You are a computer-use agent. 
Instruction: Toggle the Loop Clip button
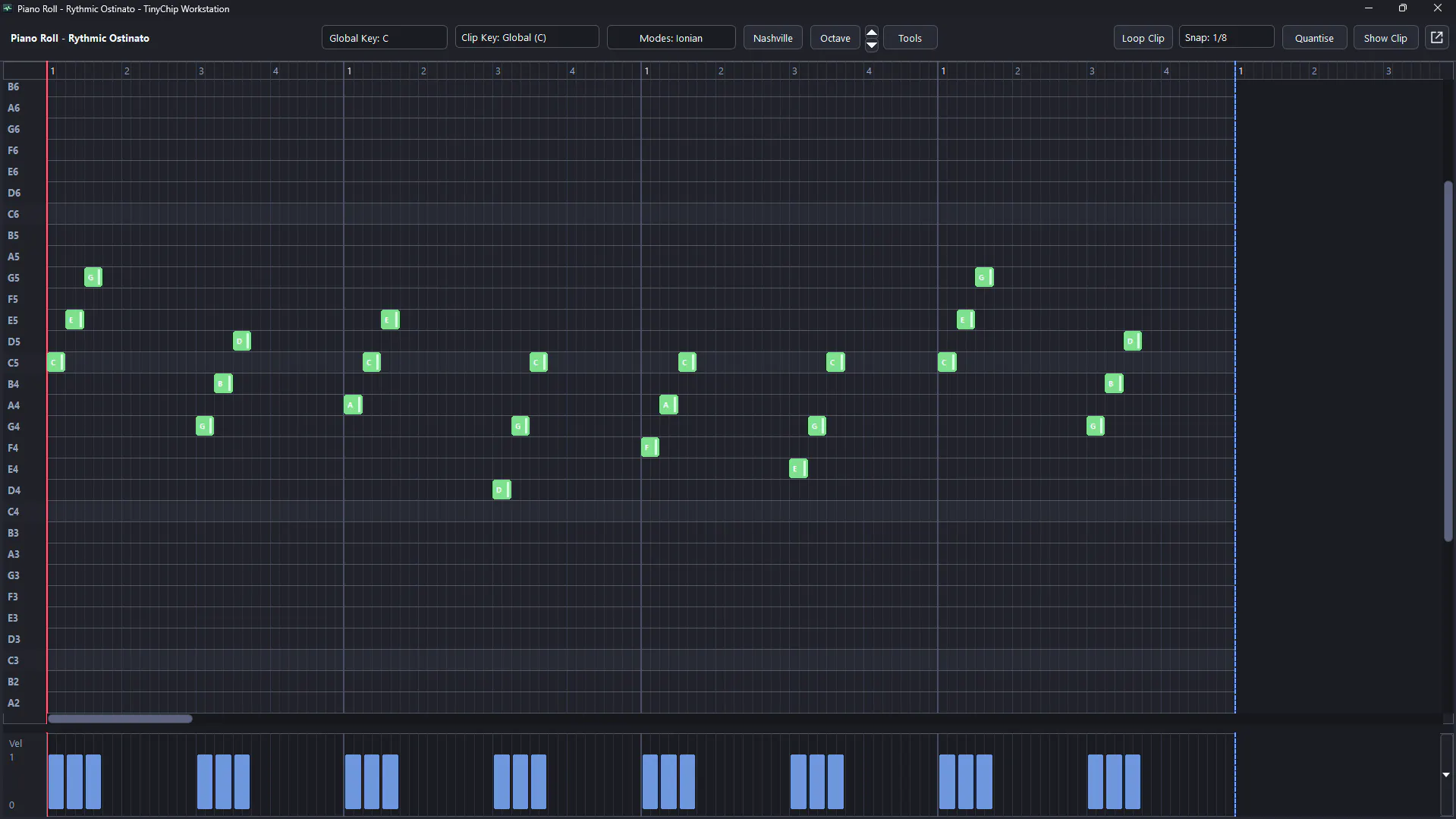pos(1143,38)
